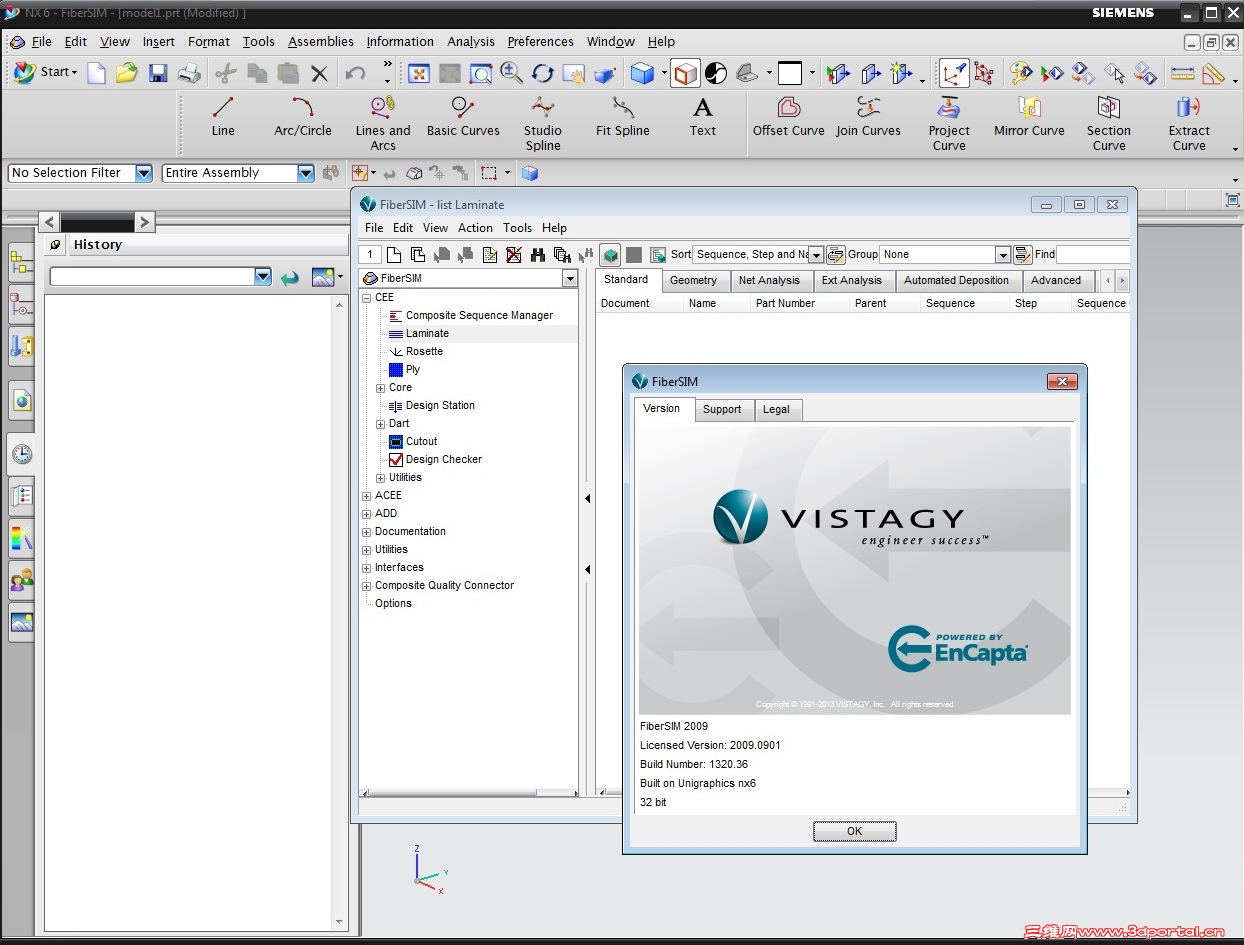Open the No Selection Filter dropdown
Viewport: 1244px width, 945px height.
point(143,172)
